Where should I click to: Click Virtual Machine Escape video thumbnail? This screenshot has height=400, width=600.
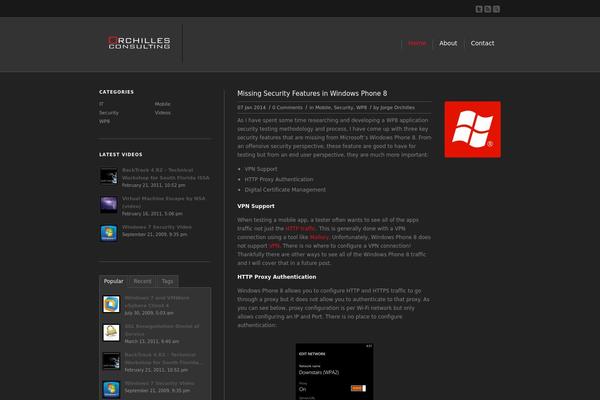click(109, 205)
